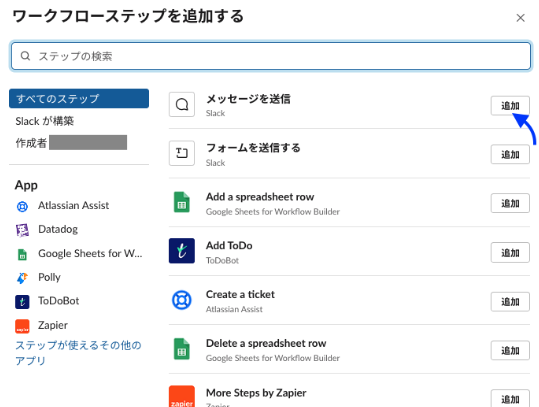Click the Polly icon in App sidebar

pyautogui.click(x=22, y=278)
